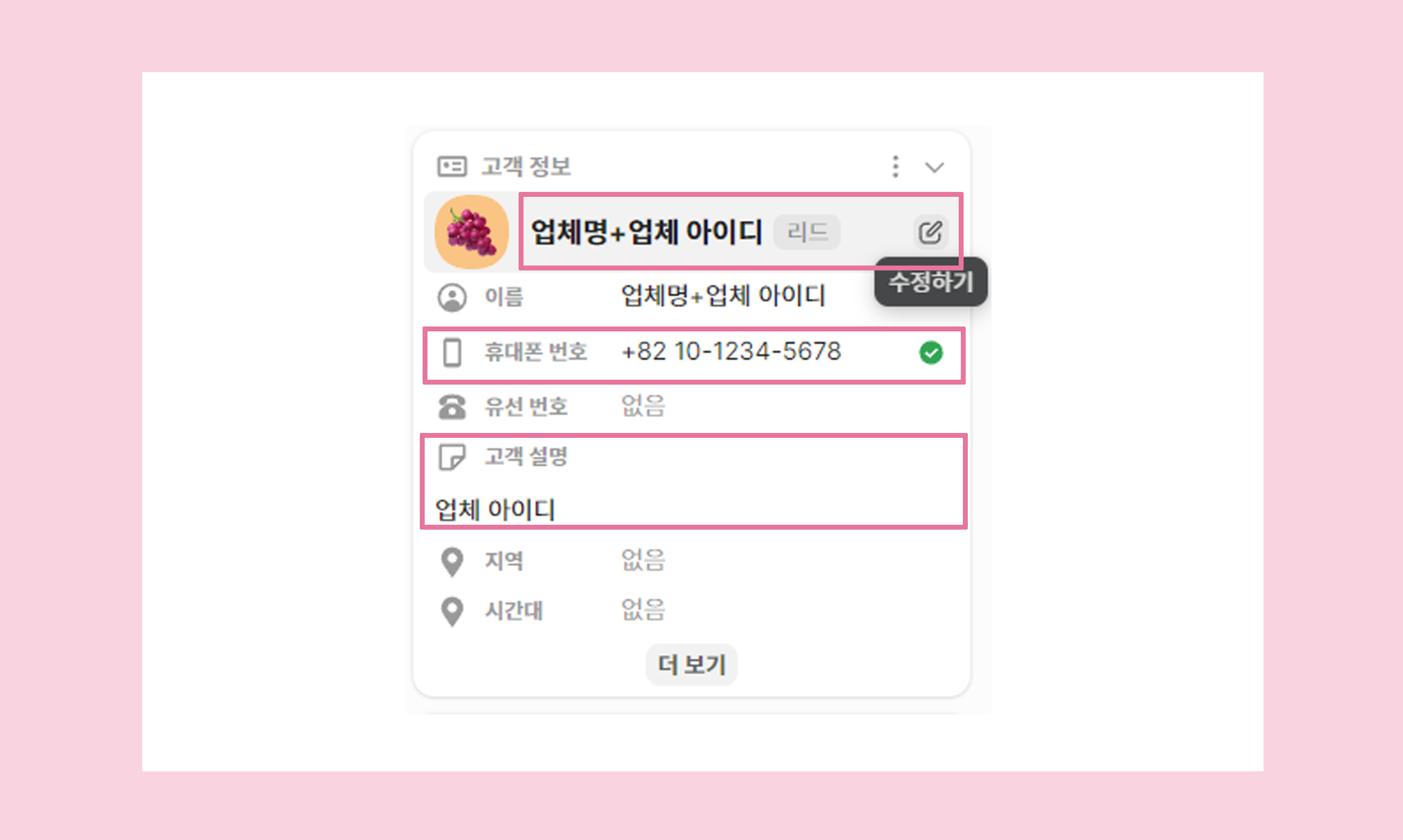1403x840 pixels.
Task: Open the three-dot options menu
Action: click(895, 167)
